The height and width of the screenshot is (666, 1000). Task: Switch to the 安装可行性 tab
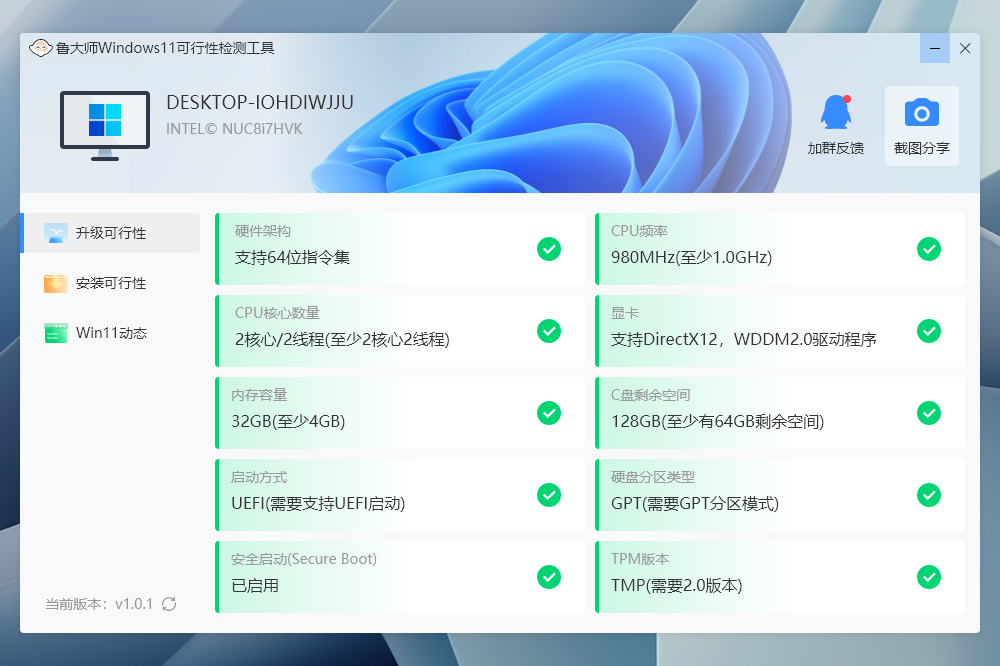point(110,283)
